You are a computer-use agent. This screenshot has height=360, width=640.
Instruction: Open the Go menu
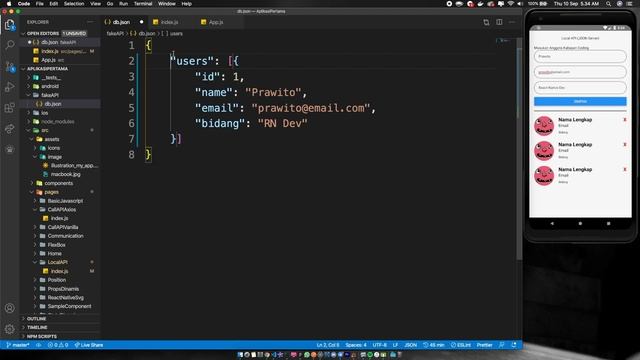[x=110, y=4]
